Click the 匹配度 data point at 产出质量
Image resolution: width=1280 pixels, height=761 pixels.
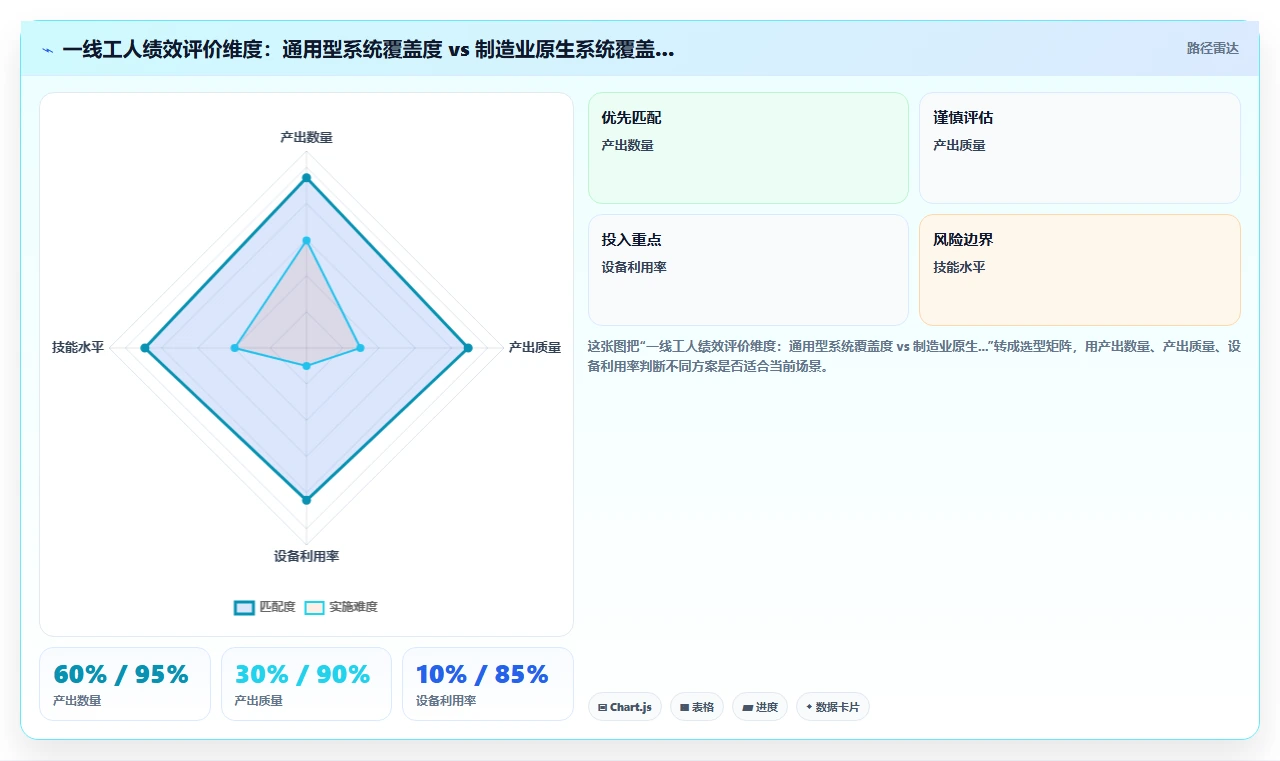tap(467, 348)
